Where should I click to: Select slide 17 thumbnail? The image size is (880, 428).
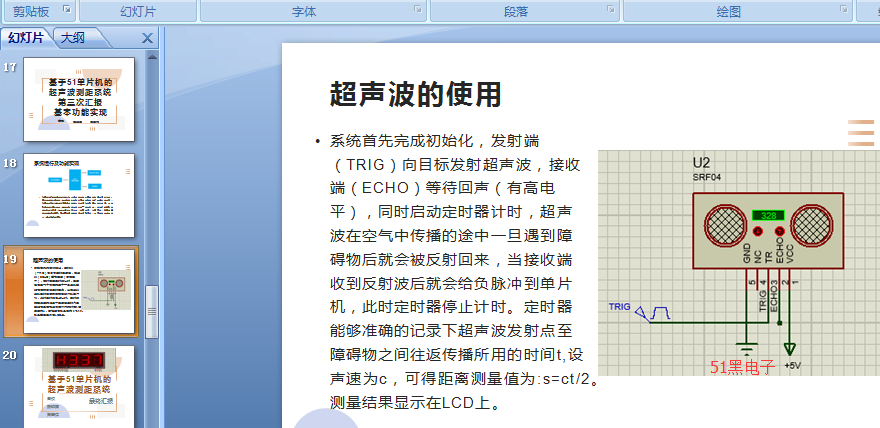pos(79,99)
